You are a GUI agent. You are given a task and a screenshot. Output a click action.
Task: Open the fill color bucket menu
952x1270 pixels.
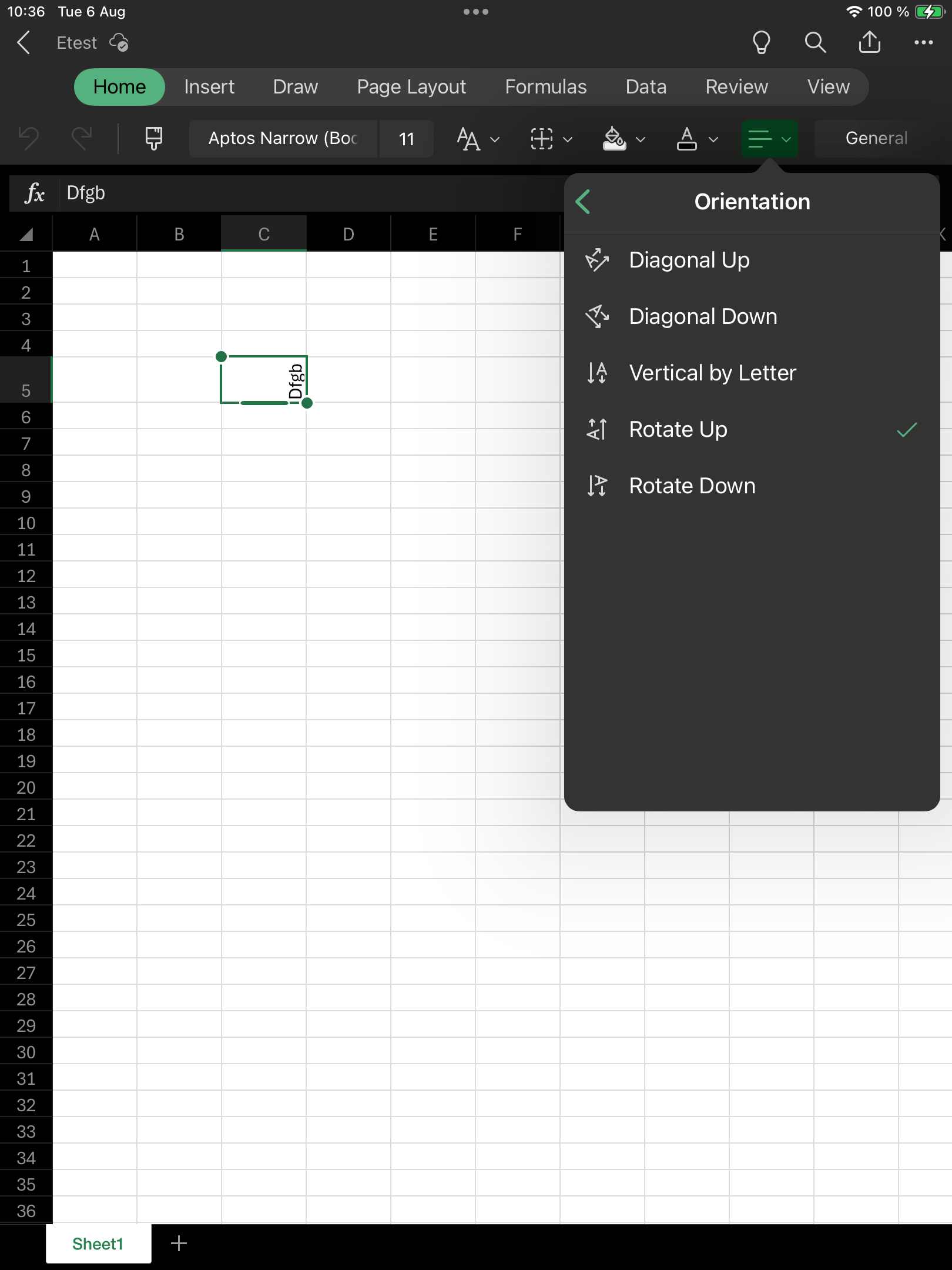coord(624,139)
